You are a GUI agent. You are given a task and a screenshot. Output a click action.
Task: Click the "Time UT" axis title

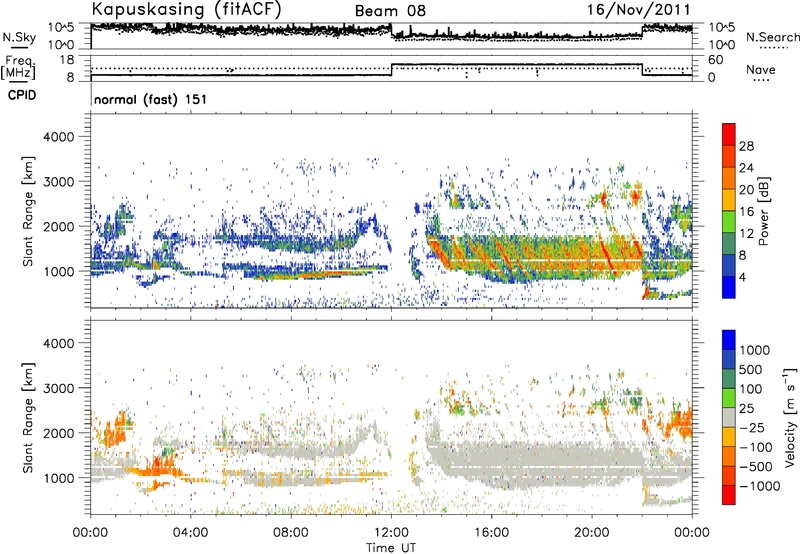pyautogui.click(x=391, y=548)
